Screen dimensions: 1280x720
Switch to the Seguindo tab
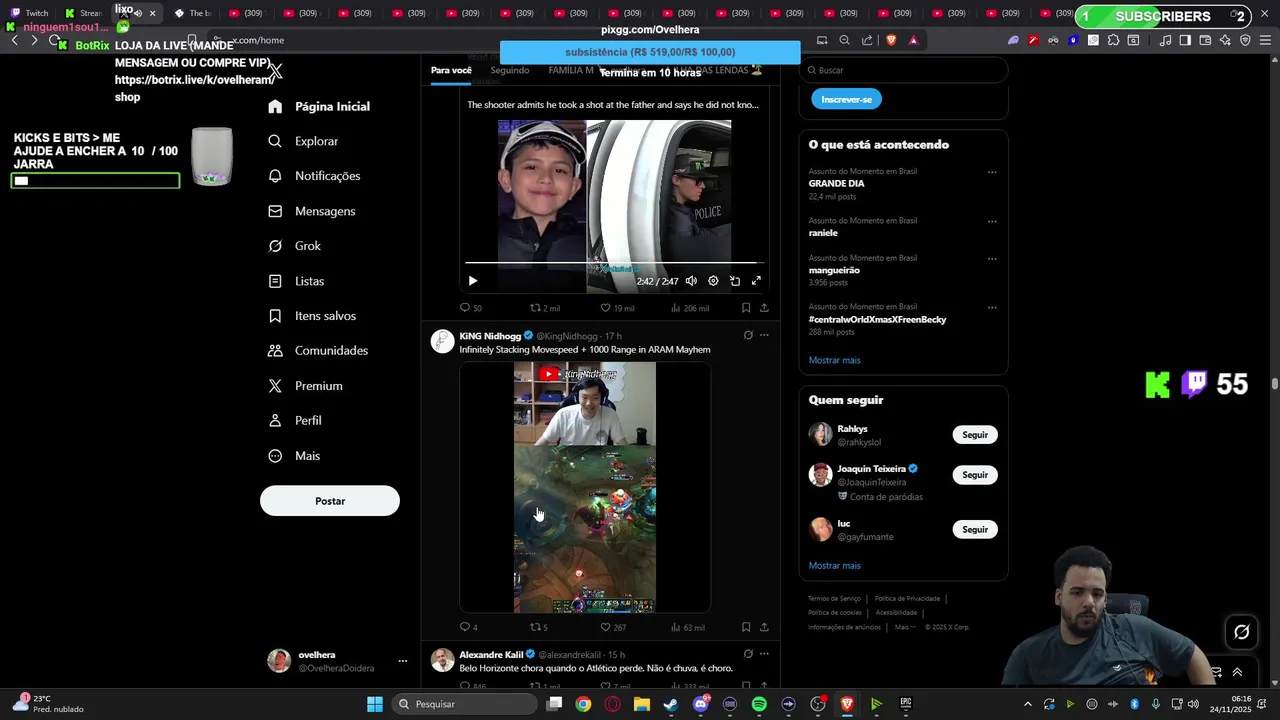pos(510,70)
